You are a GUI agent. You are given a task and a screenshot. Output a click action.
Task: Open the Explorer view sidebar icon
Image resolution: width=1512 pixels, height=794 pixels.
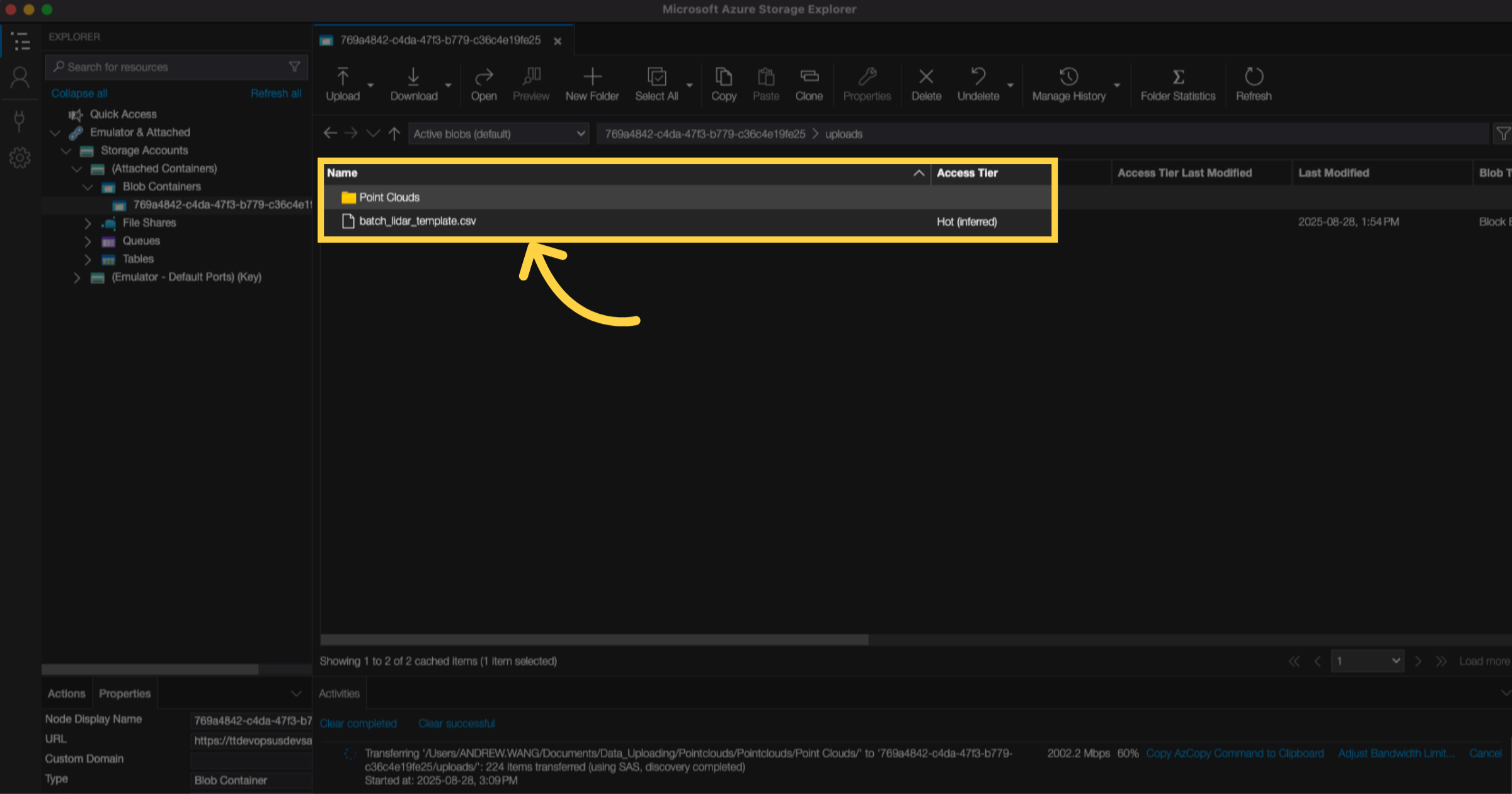[x=21, y=41]
